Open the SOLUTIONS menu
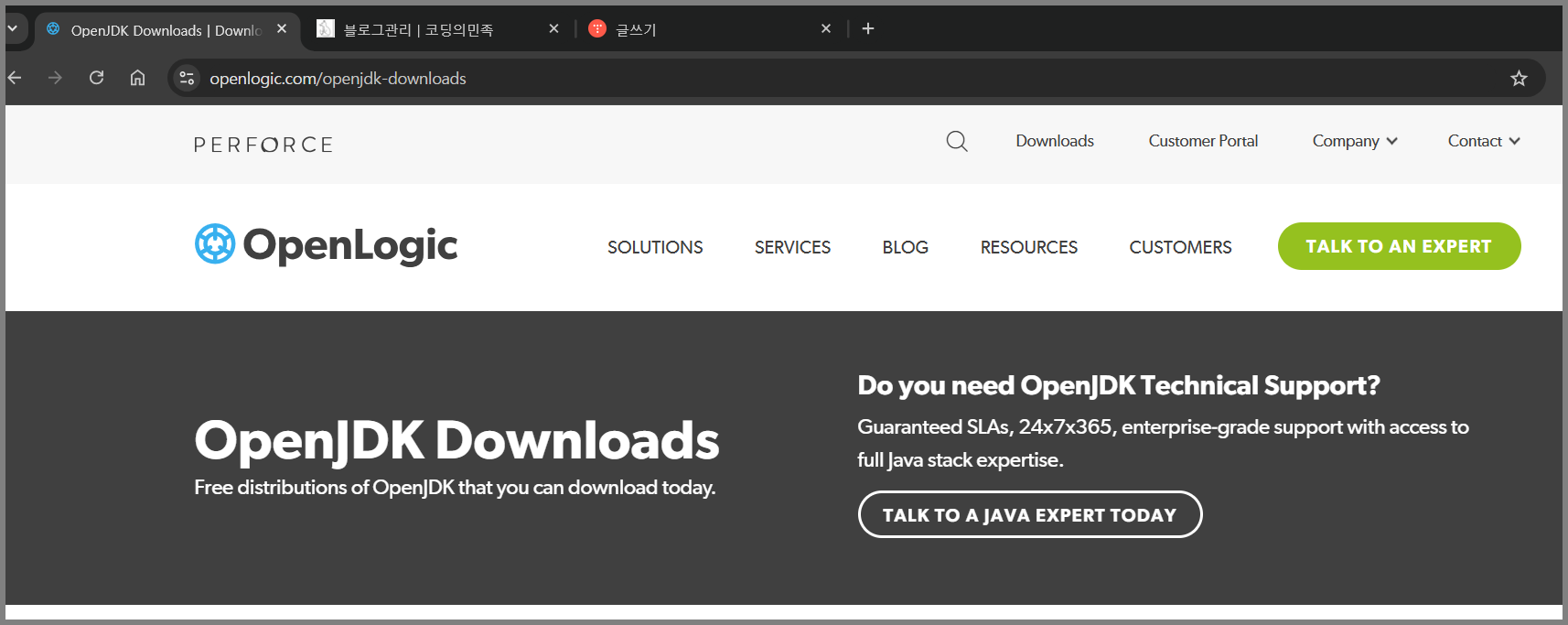 [x=655, y=247]
